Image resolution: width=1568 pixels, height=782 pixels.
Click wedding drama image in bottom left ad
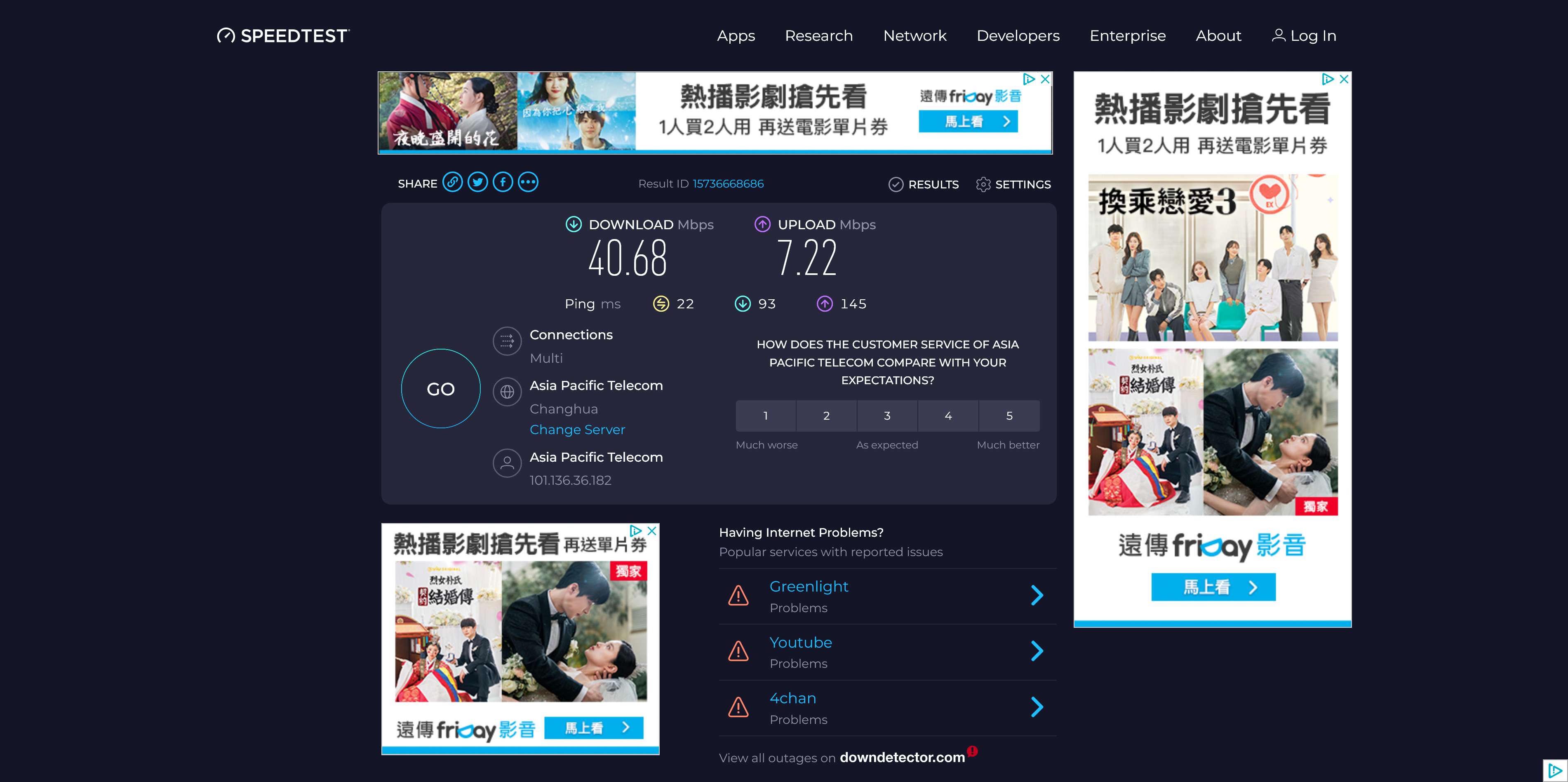pos(520,632)
